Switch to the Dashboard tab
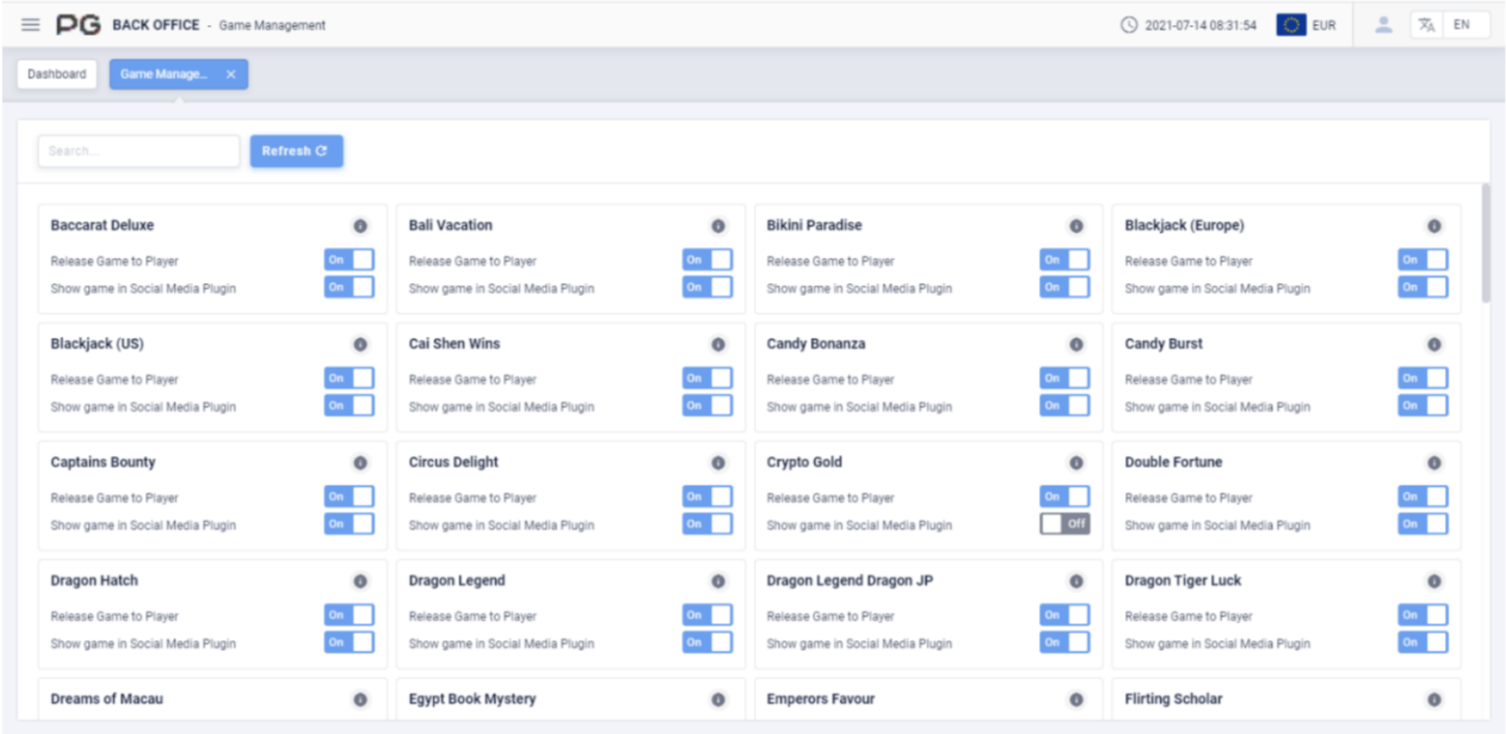The width and height of the screenshot is (1506, 734). point(57,74)
